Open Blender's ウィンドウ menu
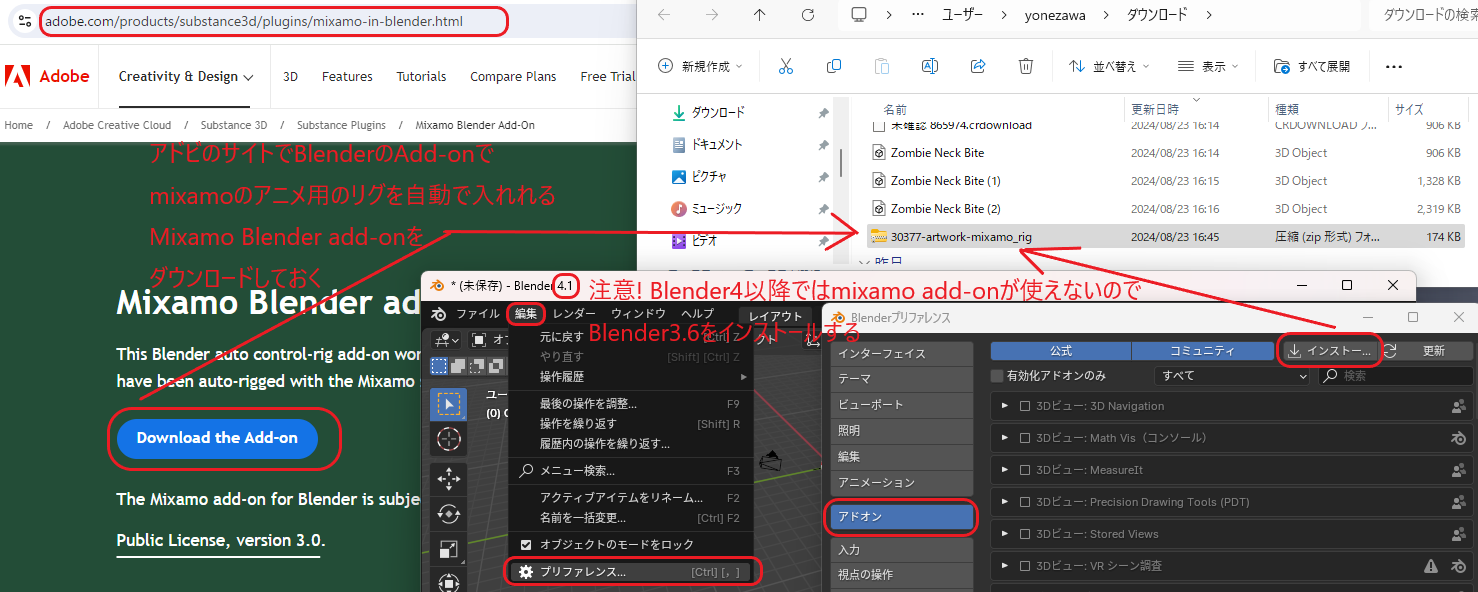The image size is (1478, 592). [x=638, y=314]
